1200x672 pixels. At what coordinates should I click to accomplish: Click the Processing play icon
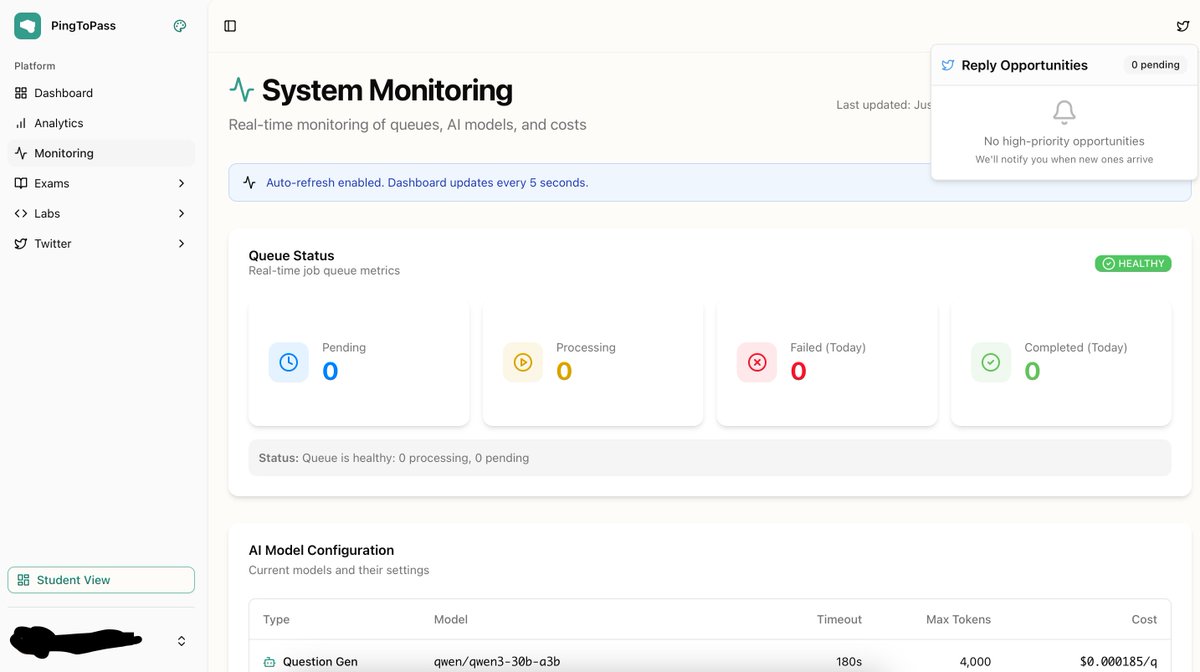coord(523,362)
